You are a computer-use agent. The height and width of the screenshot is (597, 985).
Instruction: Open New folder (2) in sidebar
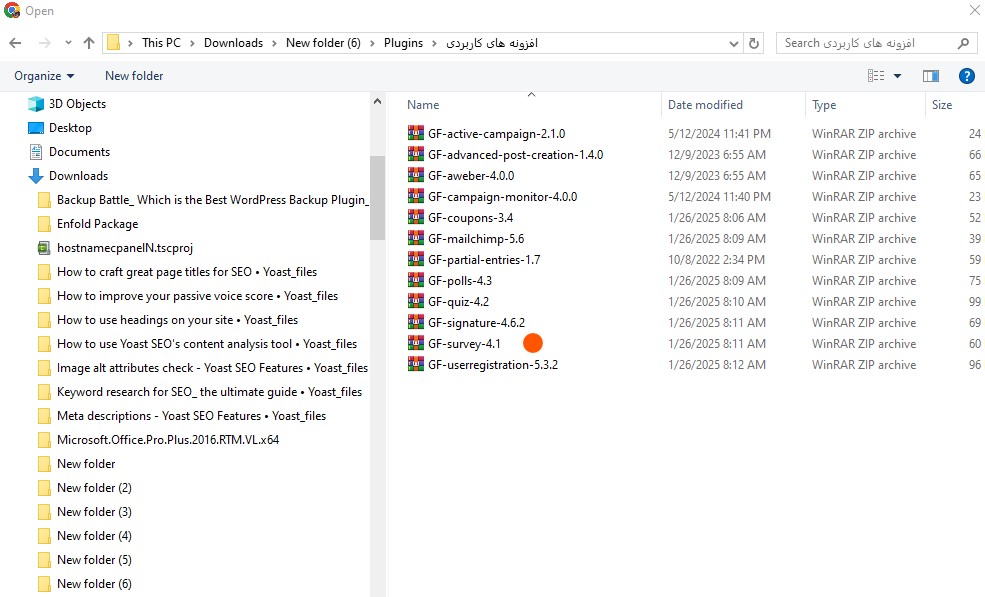pyautogui.click(x=94, y=488)
